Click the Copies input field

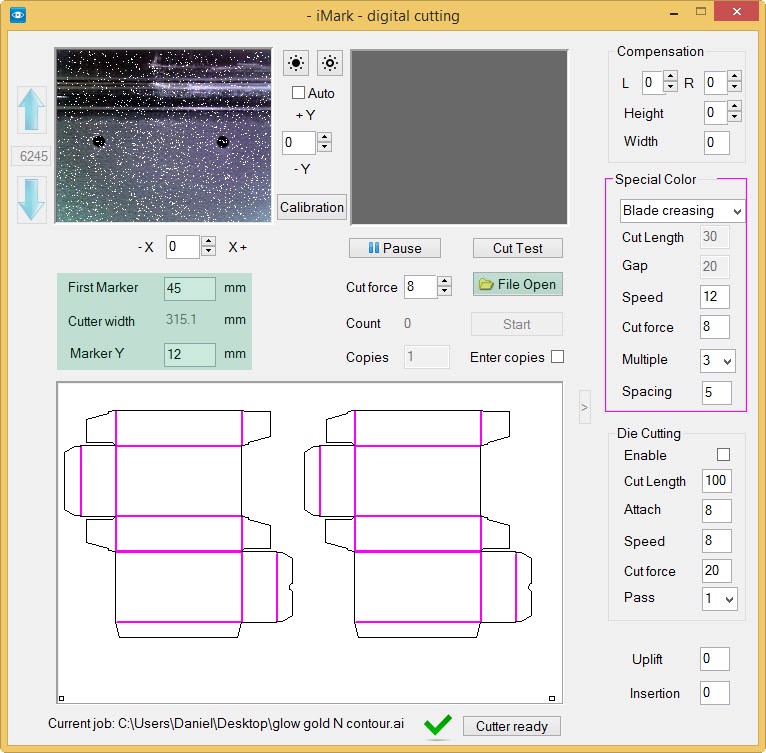point(426,357)
